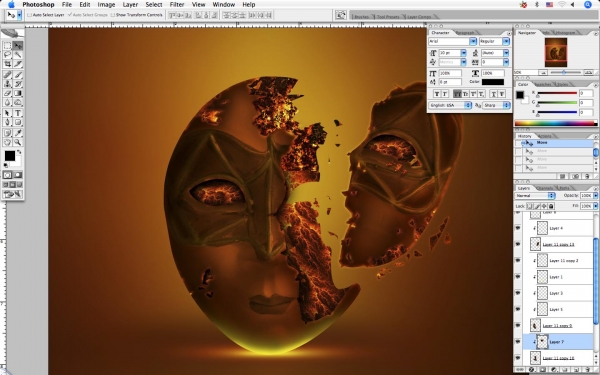Open the font family dropdown showing Arial
Screen dimensions: 600x375
click(x=473, y=41)
